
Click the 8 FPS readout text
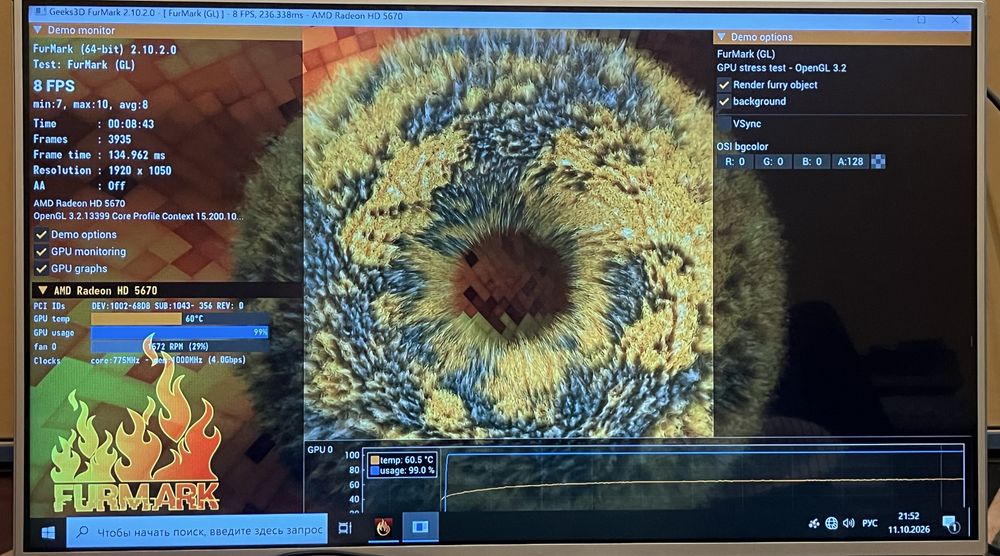(x=54, y=86)
